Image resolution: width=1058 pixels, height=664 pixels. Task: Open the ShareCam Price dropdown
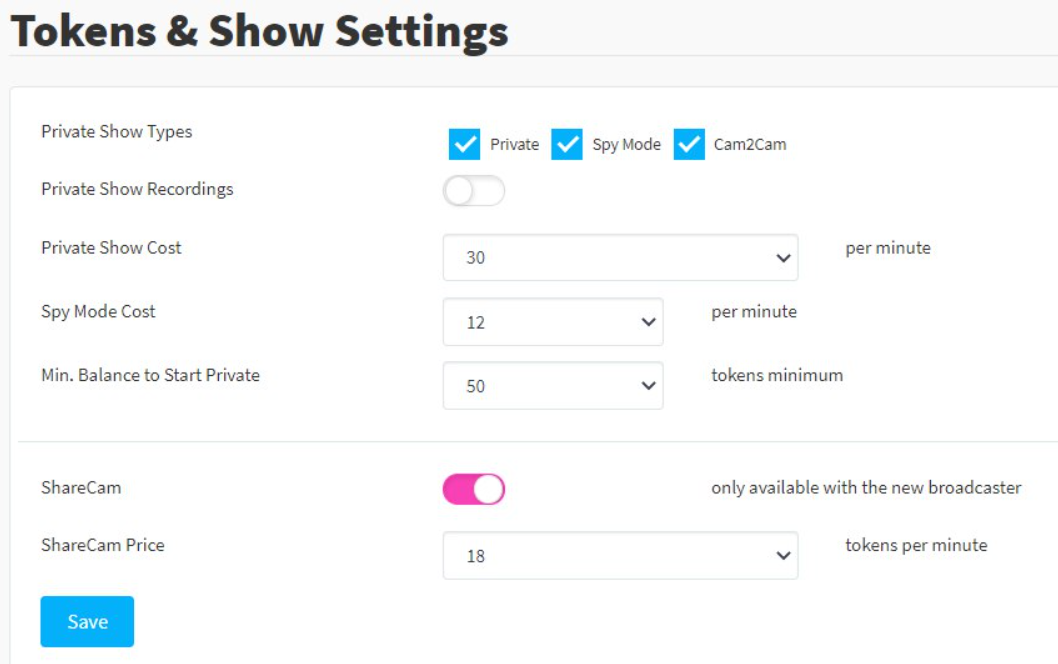(x=620, y=556)
